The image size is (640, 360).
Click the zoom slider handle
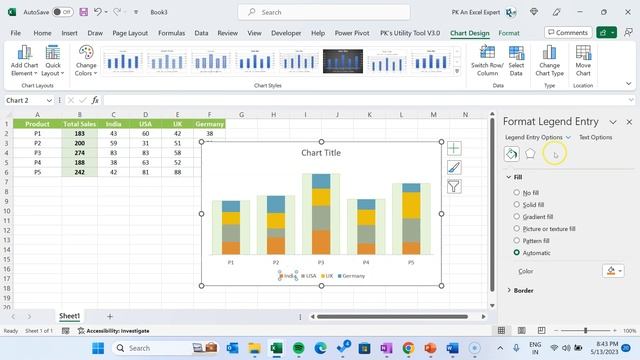point(585,330)
